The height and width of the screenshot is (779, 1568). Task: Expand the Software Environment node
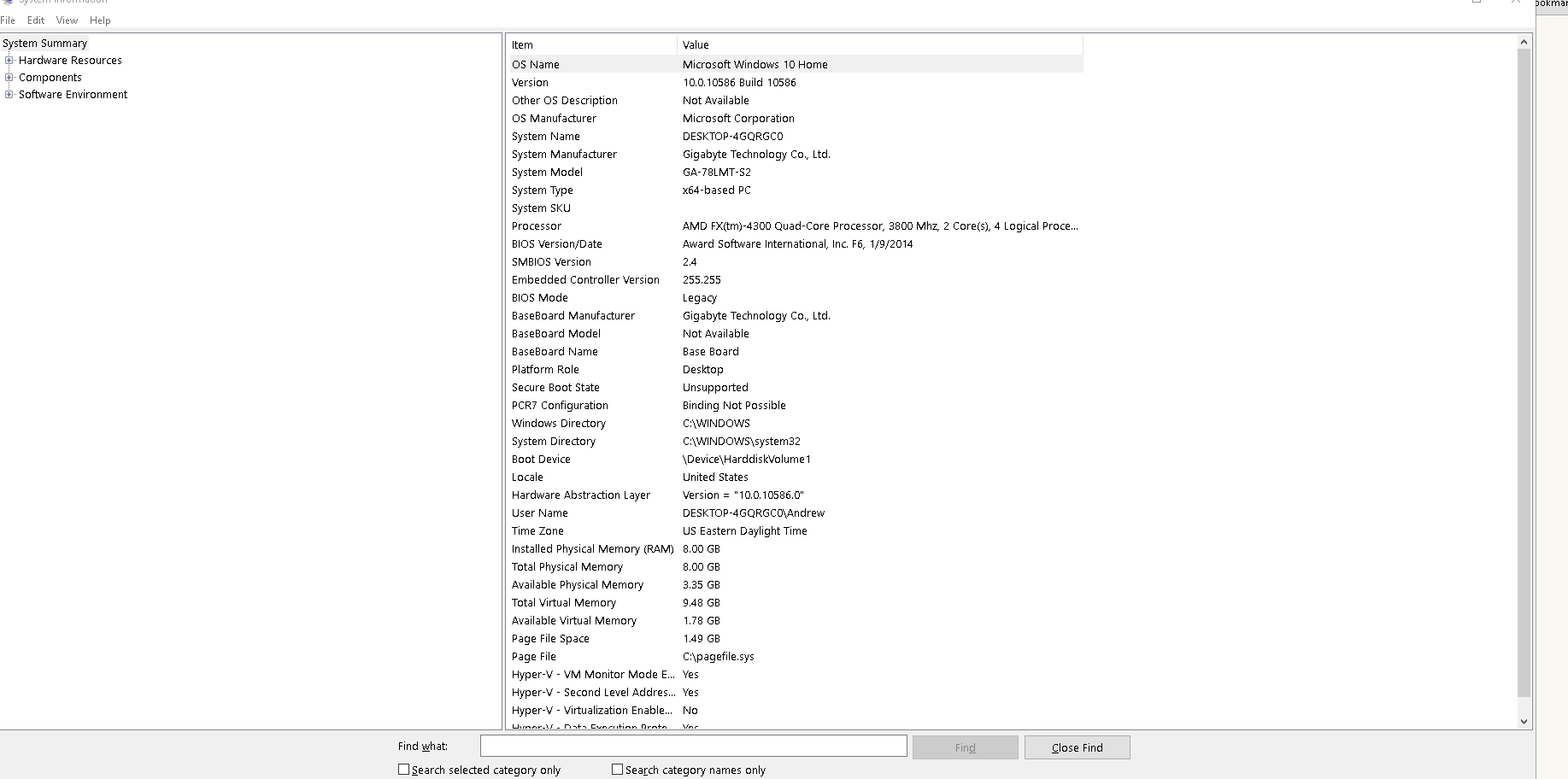click(x=9, y=95)
